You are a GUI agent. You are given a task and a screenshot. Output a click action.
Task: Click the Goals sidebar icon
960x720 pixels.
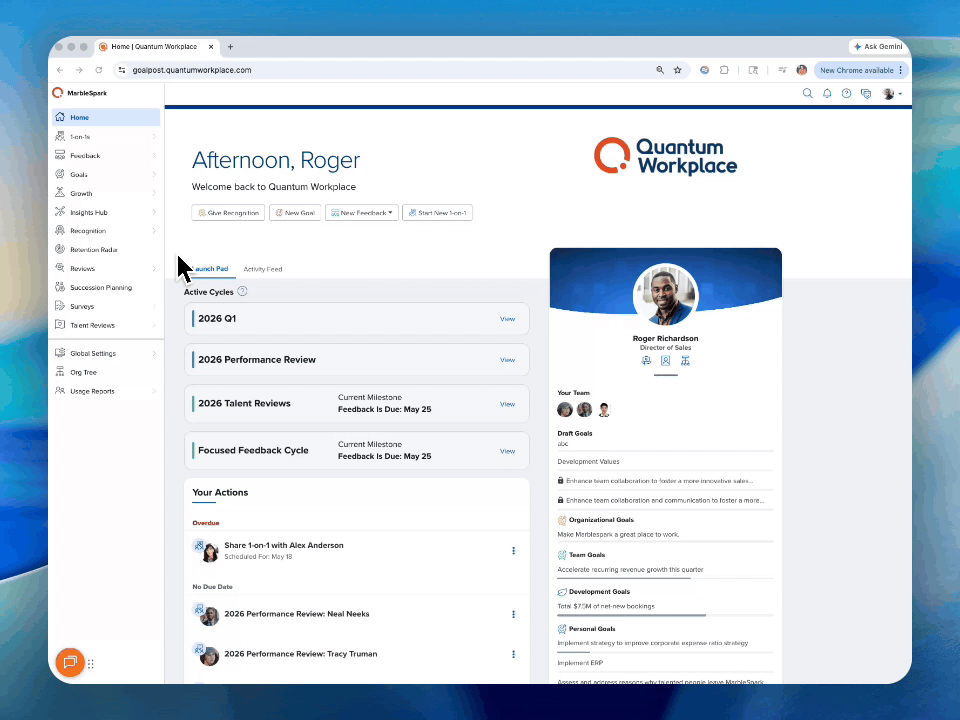pyautogui.click(x=60, y=174)
